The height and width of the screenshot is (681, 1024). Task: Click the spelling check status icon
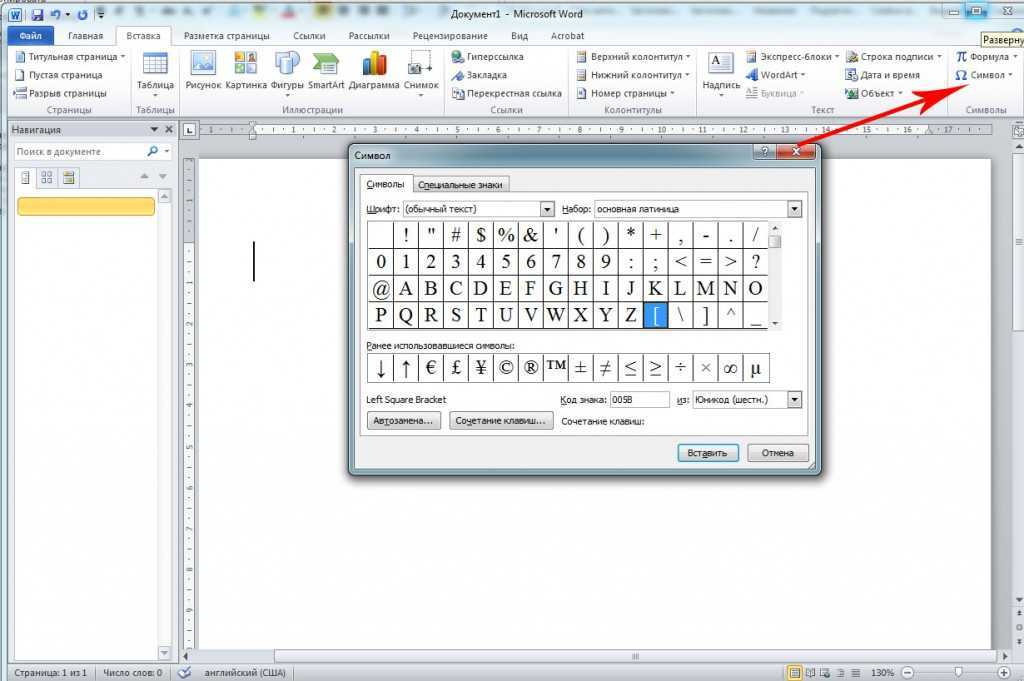pos(185,672)
